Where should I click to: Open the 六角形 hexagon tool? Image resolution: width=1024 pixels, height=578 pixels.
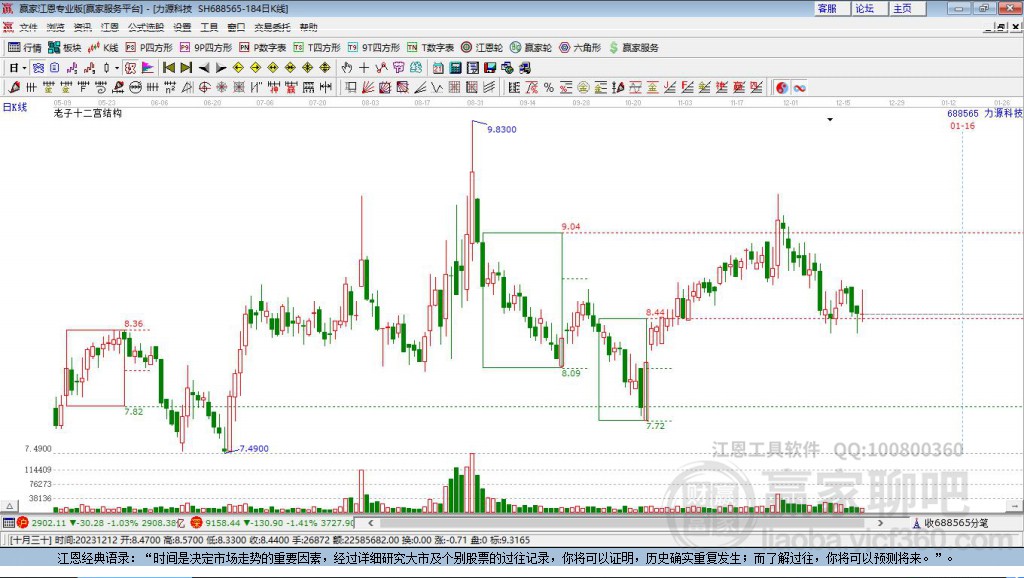pyautogui.click(x=580, y=48)
